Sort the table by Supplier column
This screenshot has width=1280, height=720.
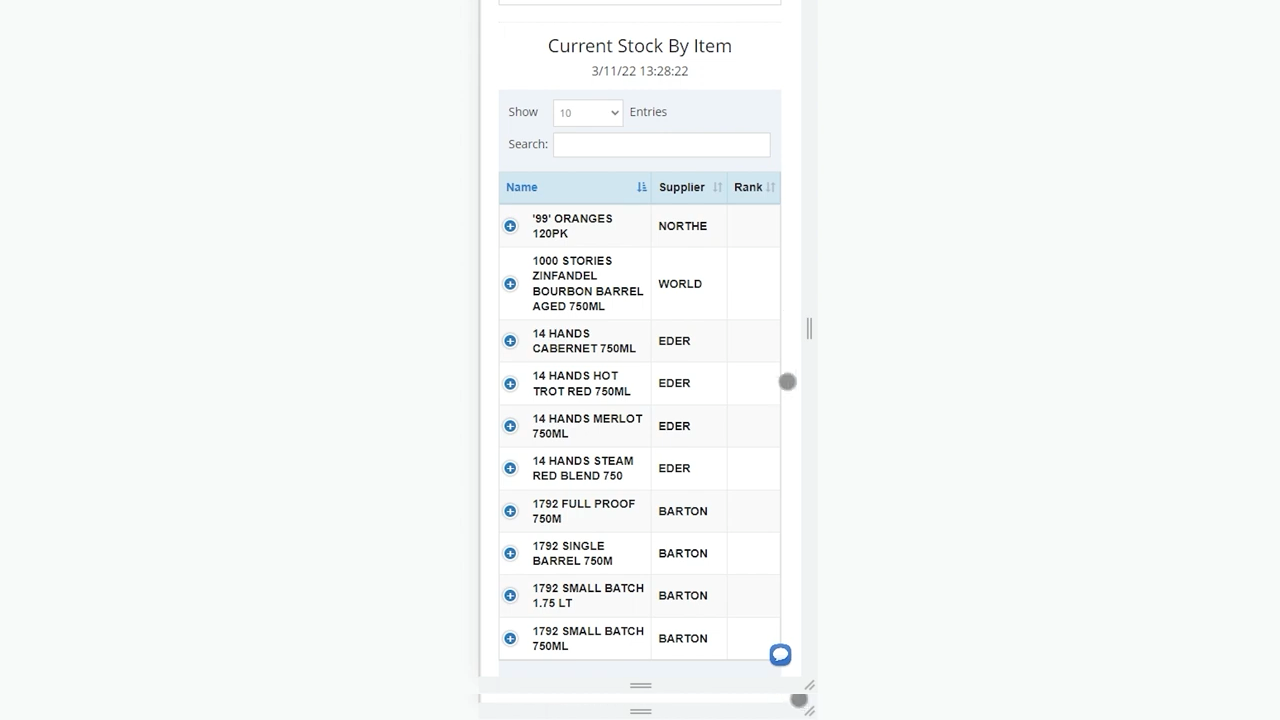pos(689,187)
